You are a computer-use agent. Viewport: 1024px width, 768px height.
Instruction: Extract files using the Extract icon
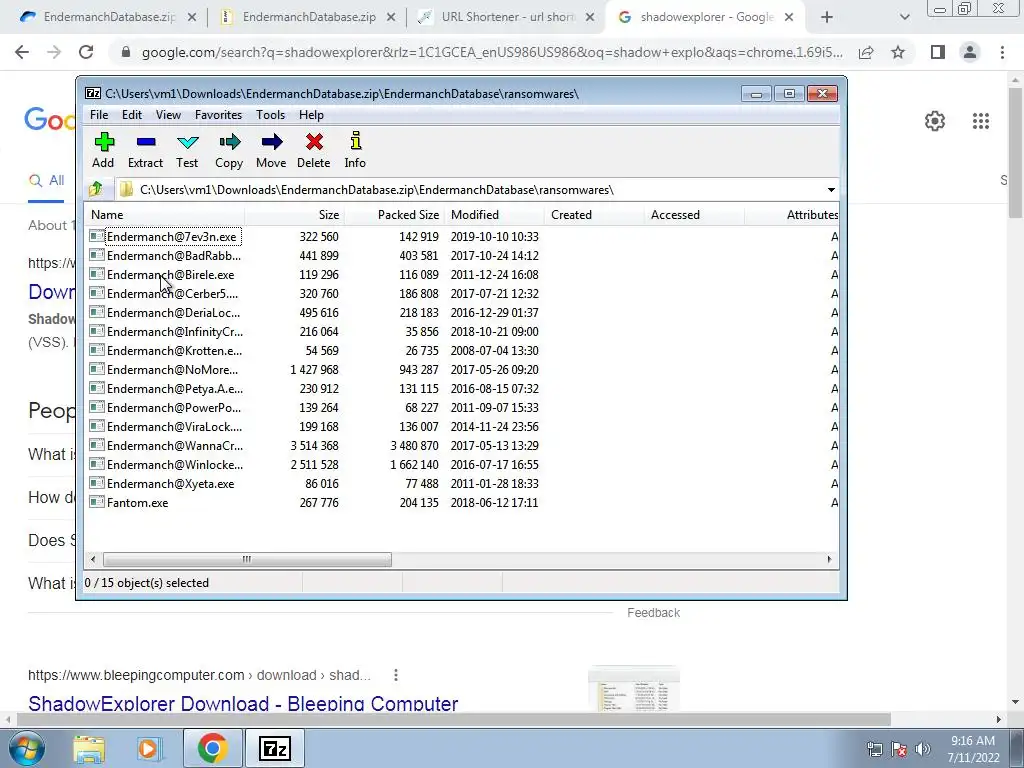(x=145, y=150)
